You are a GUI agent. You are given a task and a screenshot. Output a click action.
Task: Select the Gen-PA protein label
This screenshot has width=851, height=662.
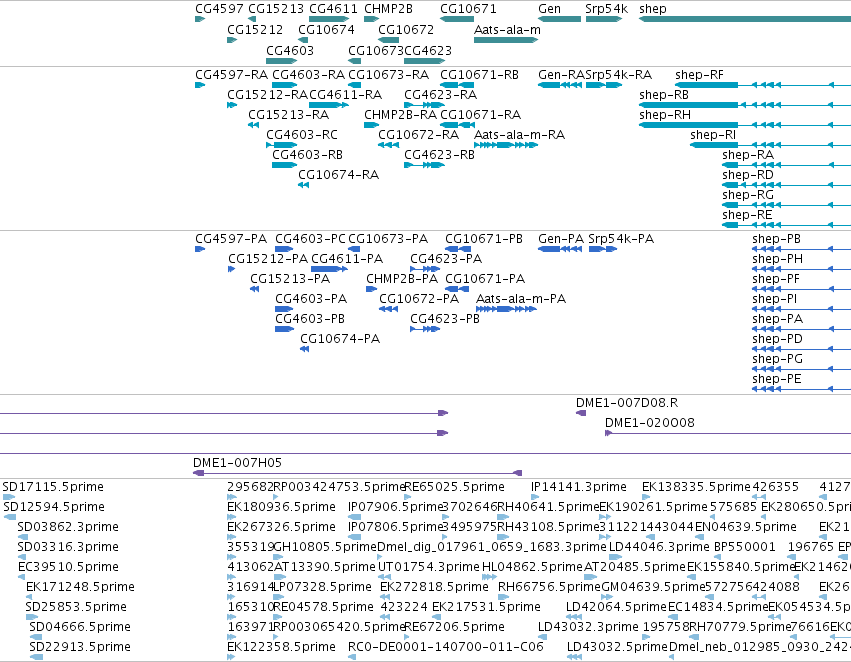coord(561,239)
